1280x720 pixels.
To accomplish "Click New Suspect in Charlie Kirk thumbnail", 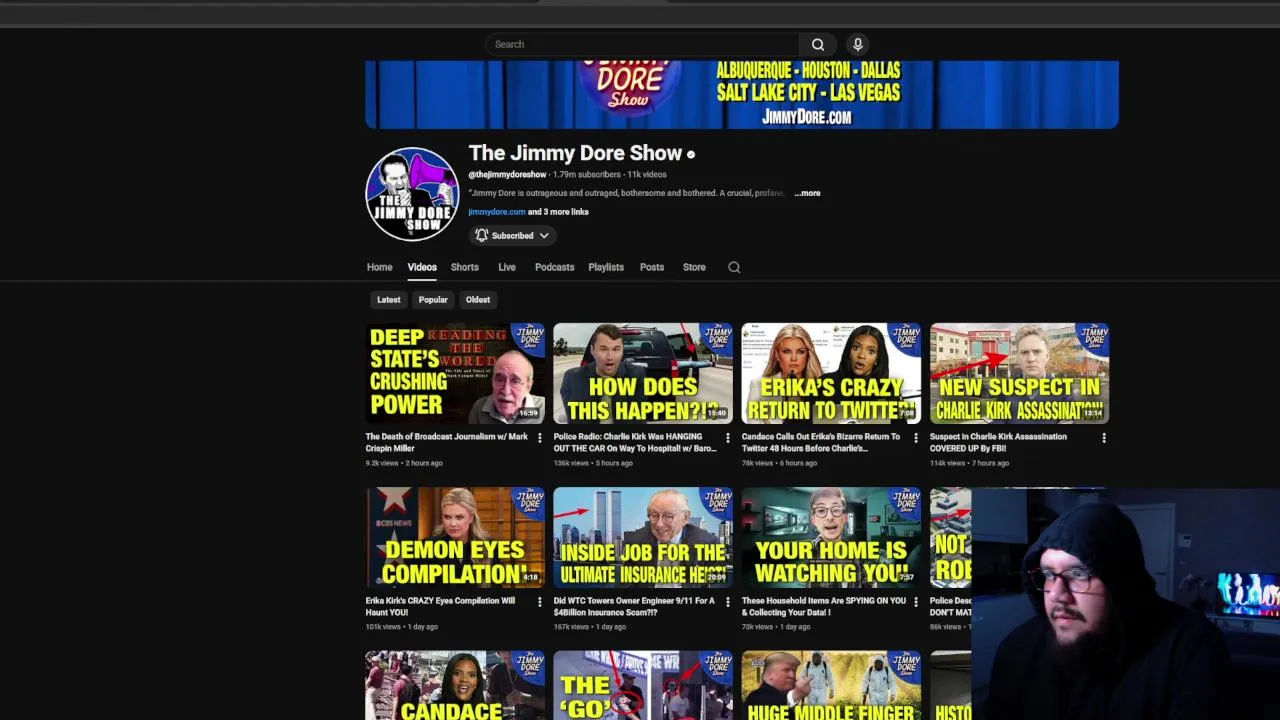I will [1019, 373].
